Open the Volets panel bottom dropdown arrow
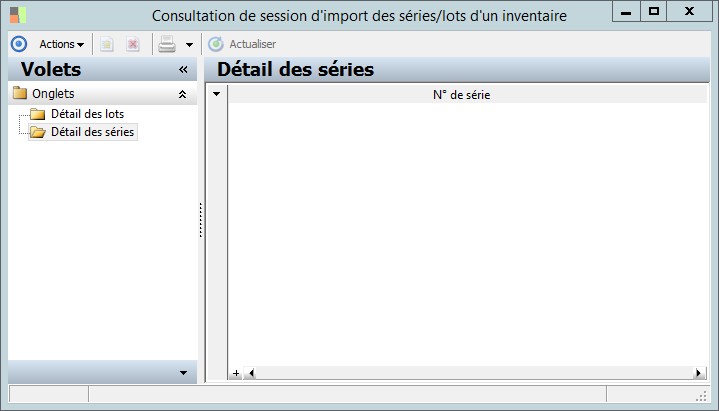 tap(183, 373)
